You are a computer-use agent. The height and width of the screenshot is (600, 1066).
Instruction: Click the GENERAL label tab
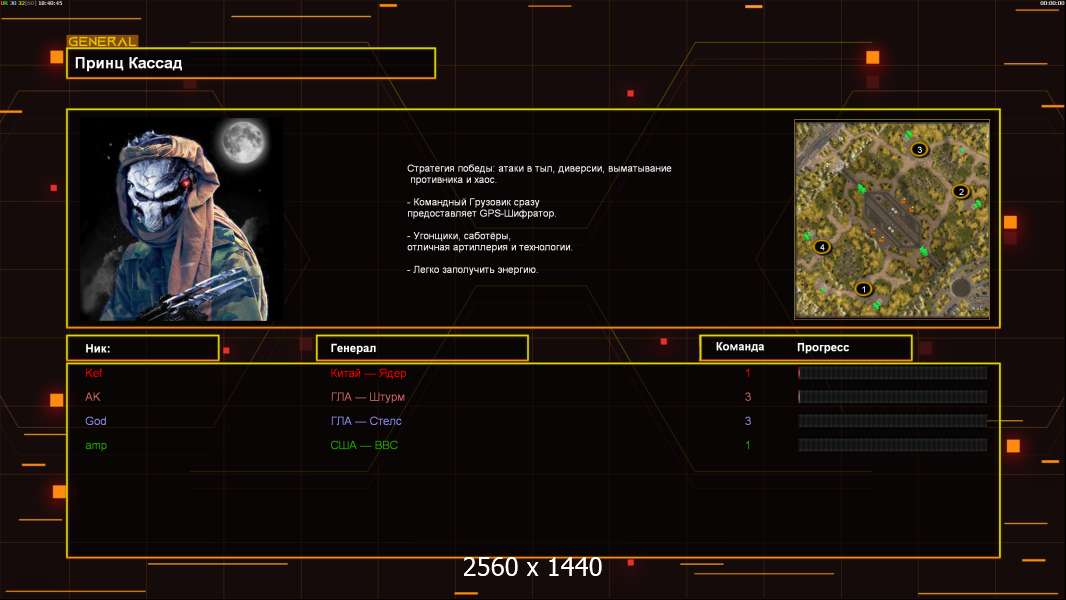(x=101, y=42)
